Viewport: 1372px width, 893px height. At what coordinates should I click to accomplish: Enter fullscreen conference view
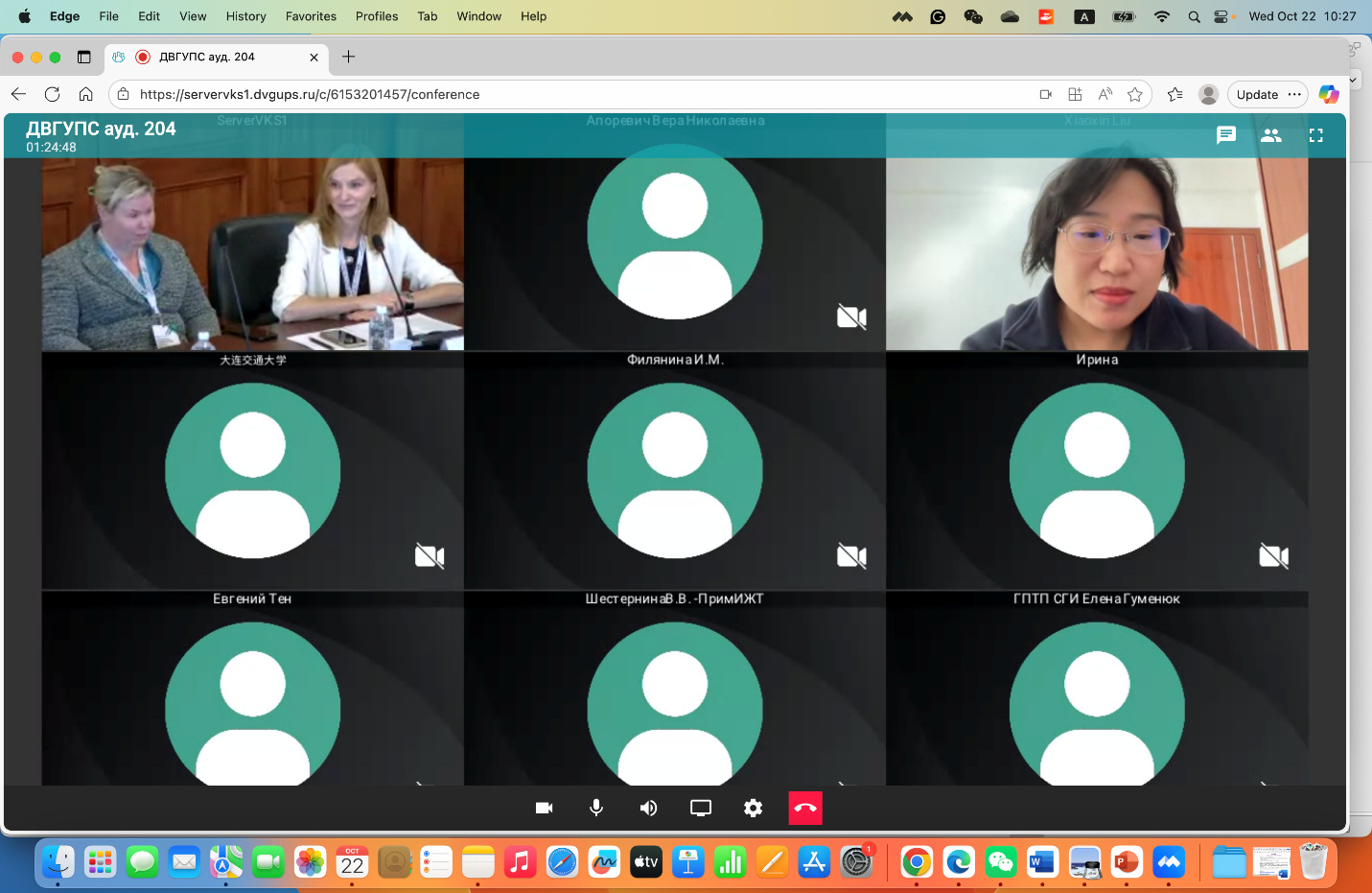1315,135
